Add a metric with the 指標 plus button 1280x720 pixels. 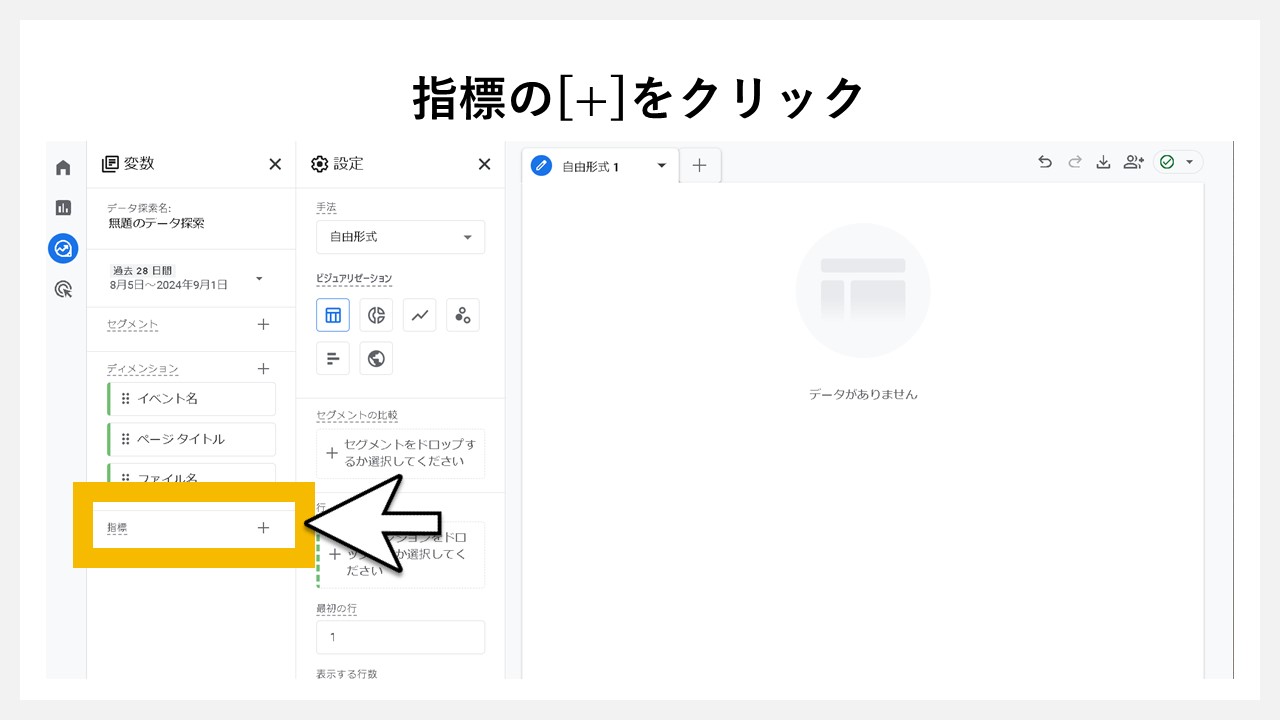click(x=263, y=526)
